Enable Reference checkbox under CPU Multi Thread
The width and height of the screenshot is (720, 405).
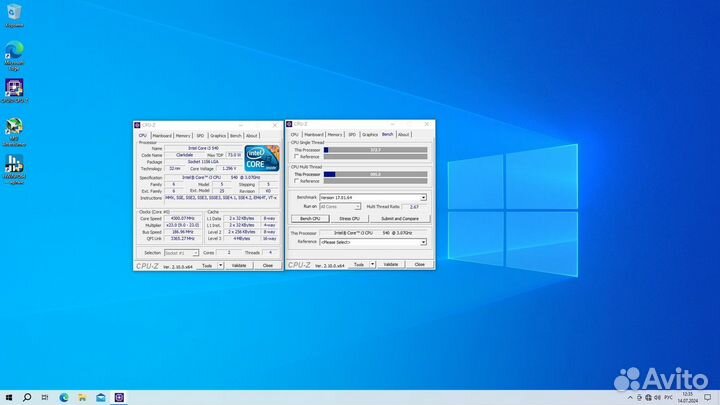click(297, 181)
